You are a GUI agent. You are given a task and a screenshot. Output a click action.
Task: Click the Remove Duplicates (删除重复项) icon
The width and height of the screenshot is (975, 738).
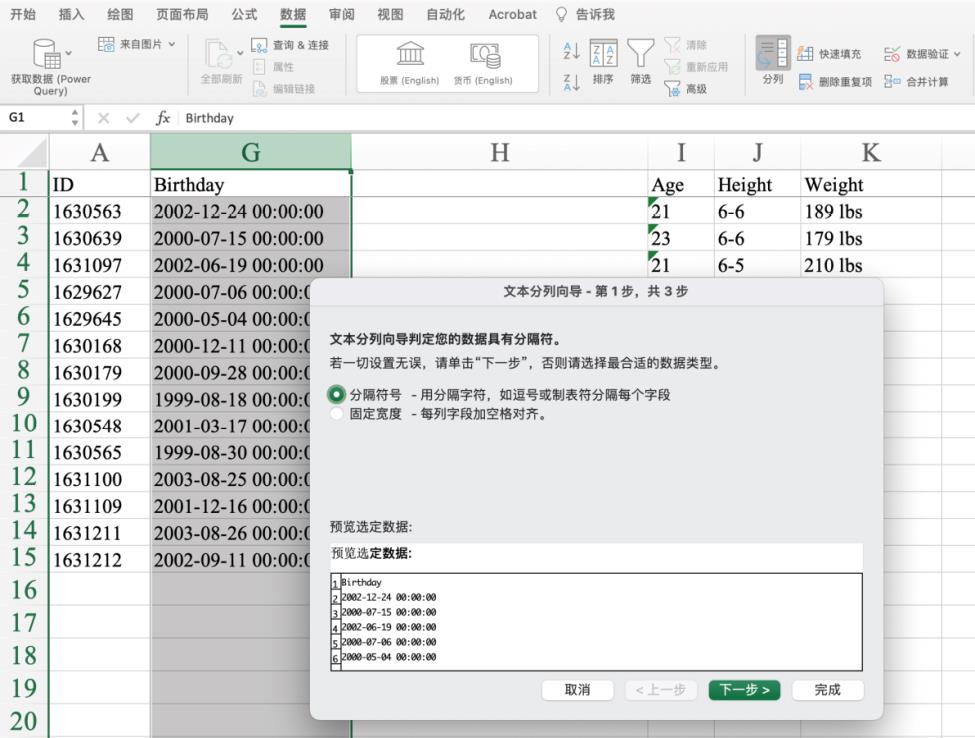(x=806, y=82)
